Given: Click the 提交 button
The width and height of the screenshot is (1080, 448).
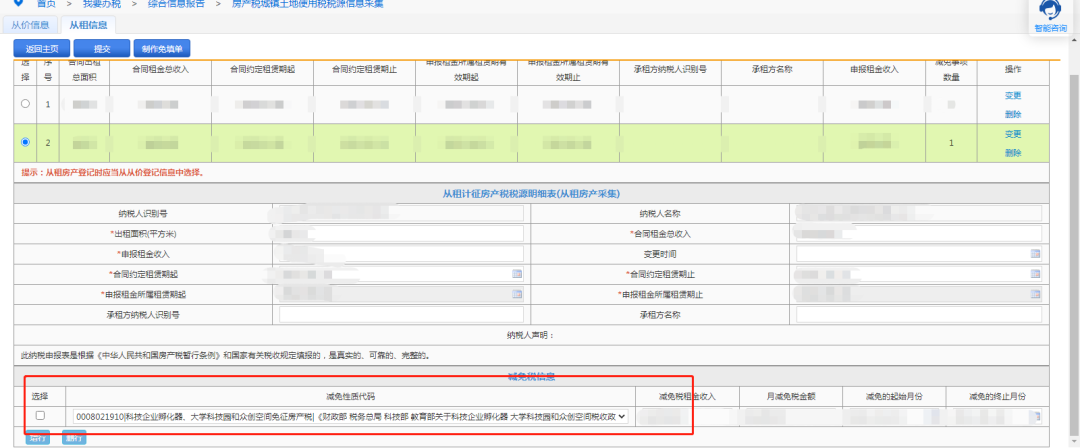Looking at the screenshot, I should [x=101, y=49].
